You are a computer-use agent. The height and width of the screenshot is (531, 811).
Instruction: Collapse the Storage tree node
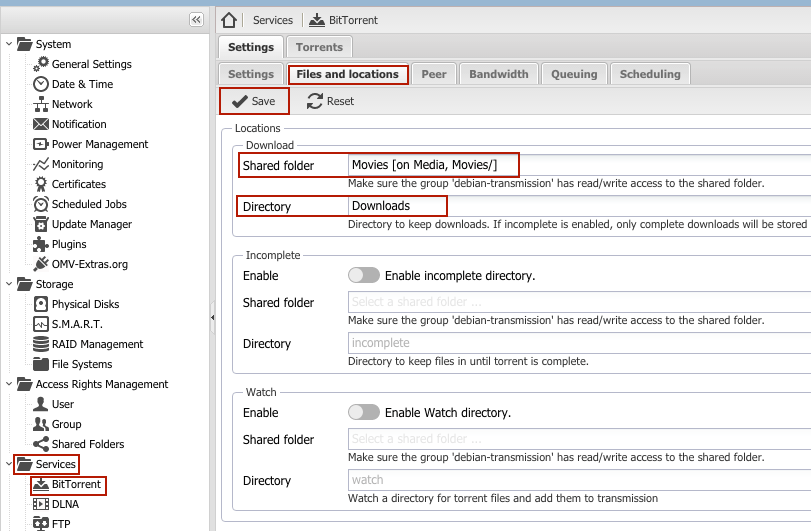[x=9, y=284]
